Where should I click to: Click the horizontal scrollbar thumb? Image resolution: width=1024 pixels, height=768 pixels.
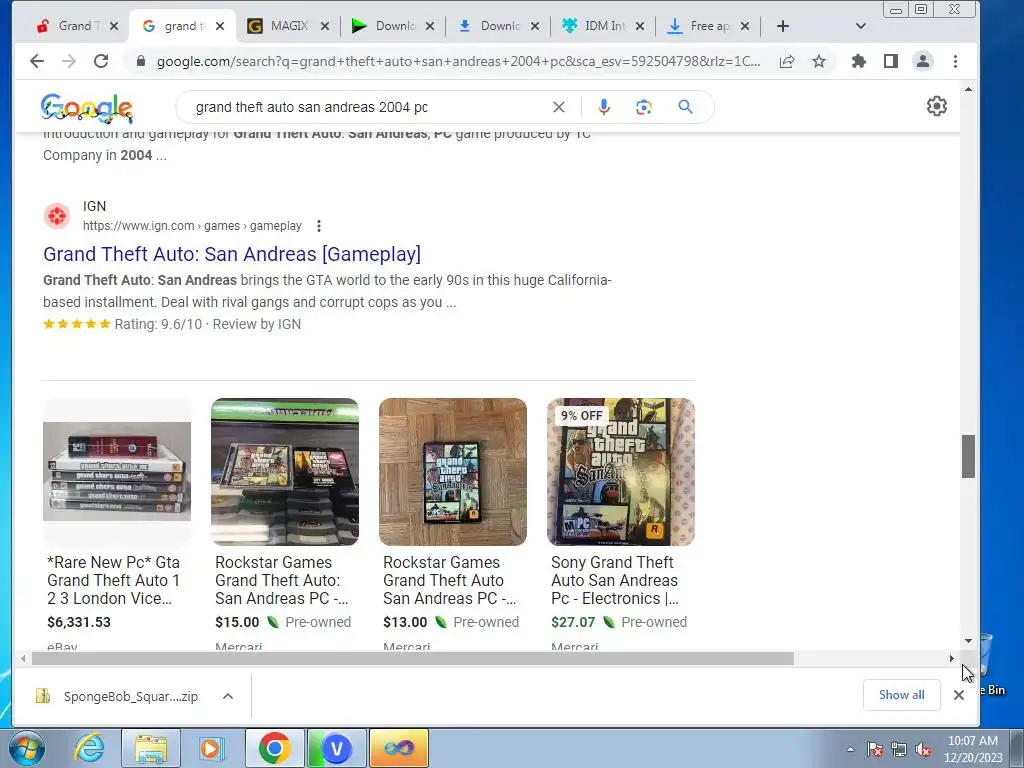coord(413,659)
